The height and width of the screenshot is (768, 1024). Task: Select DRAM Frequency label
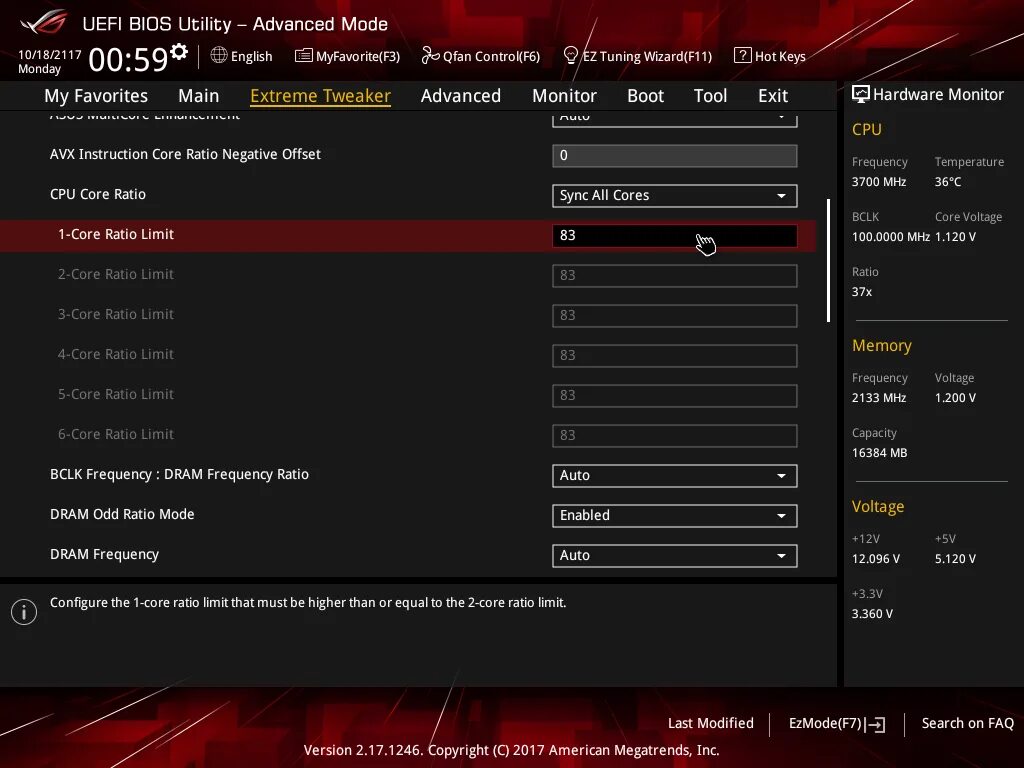104,554
